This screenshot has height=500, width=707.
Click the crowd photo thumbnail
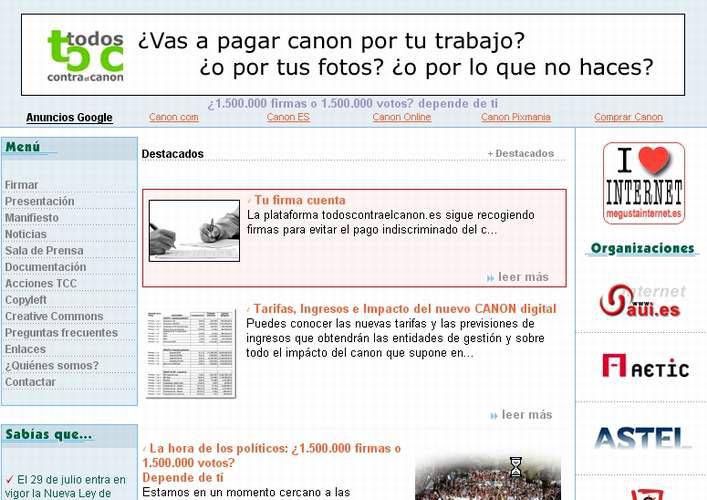click(488, 478)
